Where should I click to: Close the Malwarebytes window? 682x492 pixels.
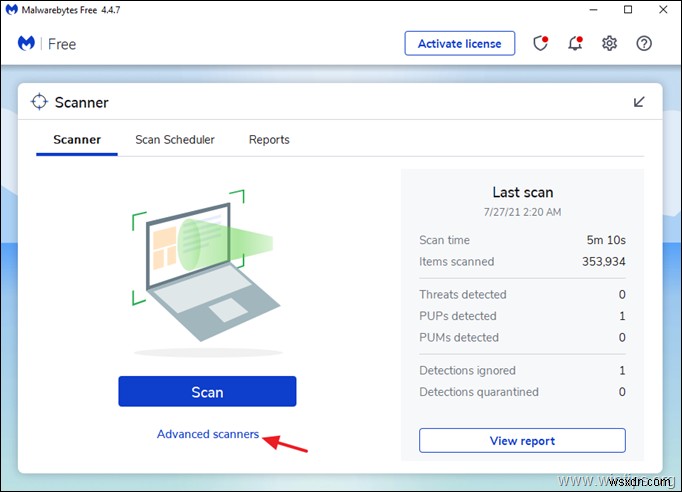pos(663,10)
